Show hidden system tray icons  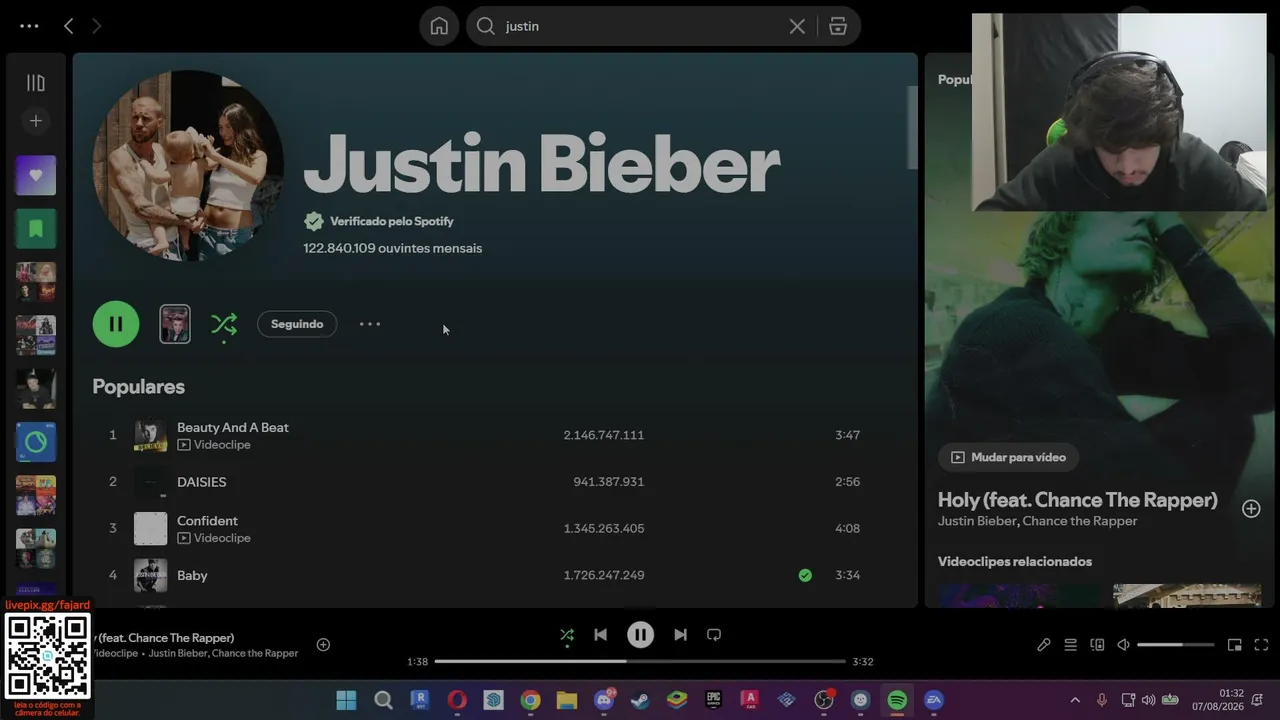[1075, 700]
